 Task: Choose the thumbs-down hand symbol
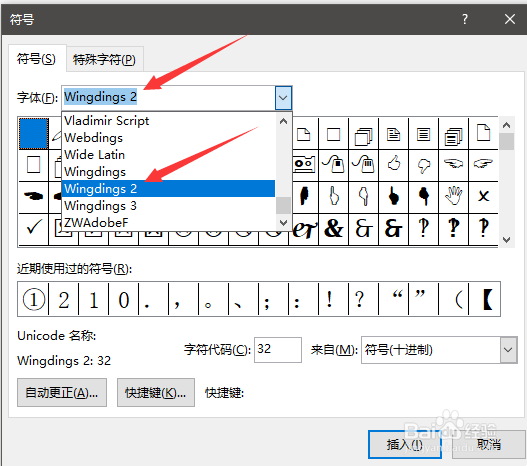click(423, 165)
